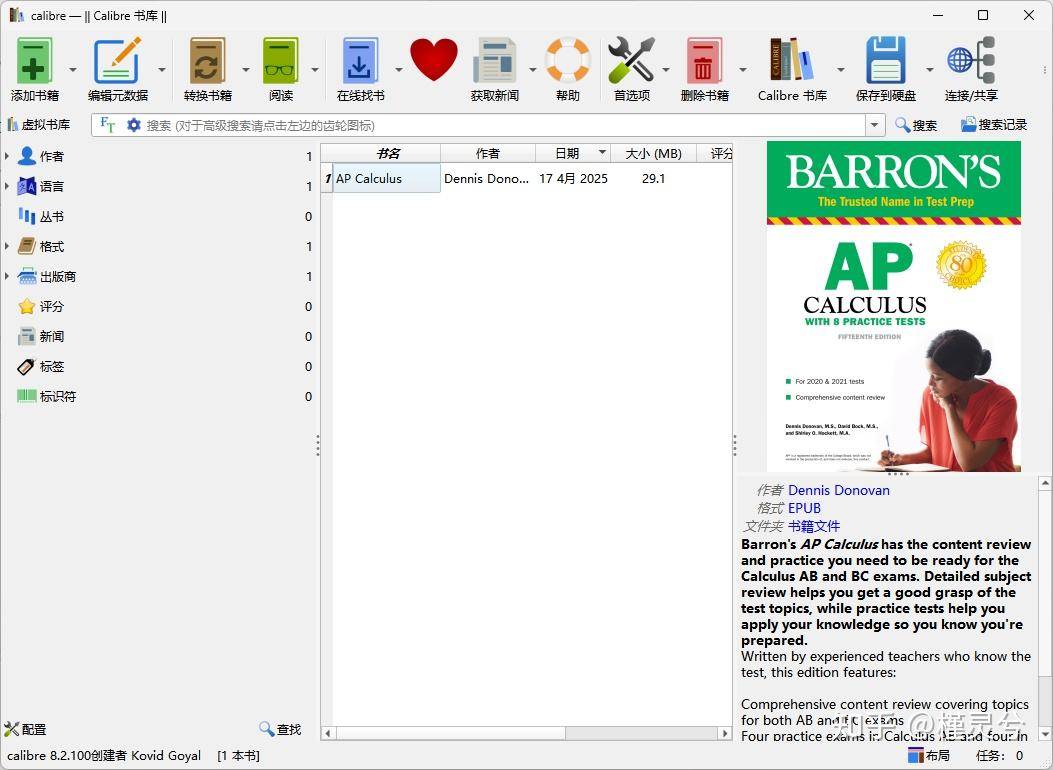Expand the 出版商 tree node arrow
The height and width of the screenshot is (770, 1053).
click(x=7, y=276)
